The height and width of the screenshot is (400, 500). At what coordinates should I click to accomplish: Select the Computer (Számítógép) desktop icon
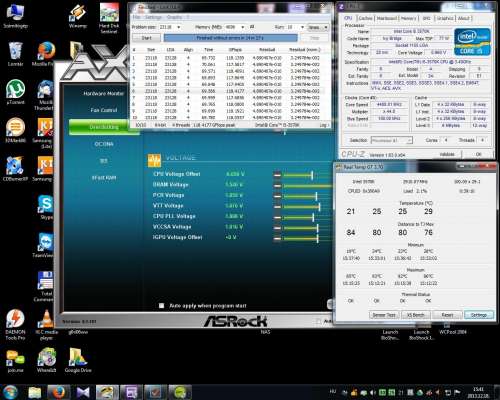click(x=15, y=16)
